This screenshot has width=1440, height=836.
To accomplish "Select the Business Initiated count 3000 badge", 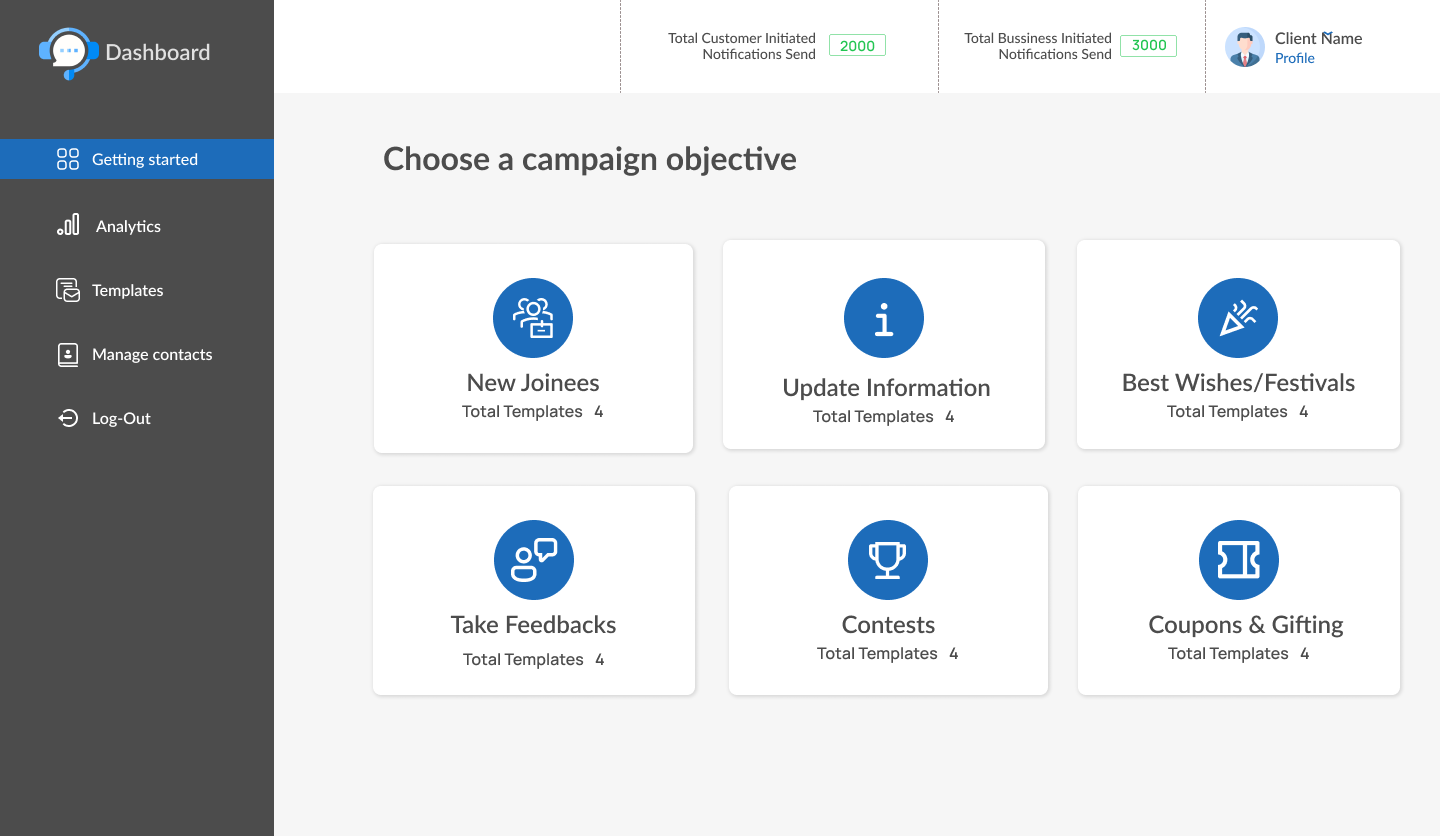I will [x=1149, y=45].
